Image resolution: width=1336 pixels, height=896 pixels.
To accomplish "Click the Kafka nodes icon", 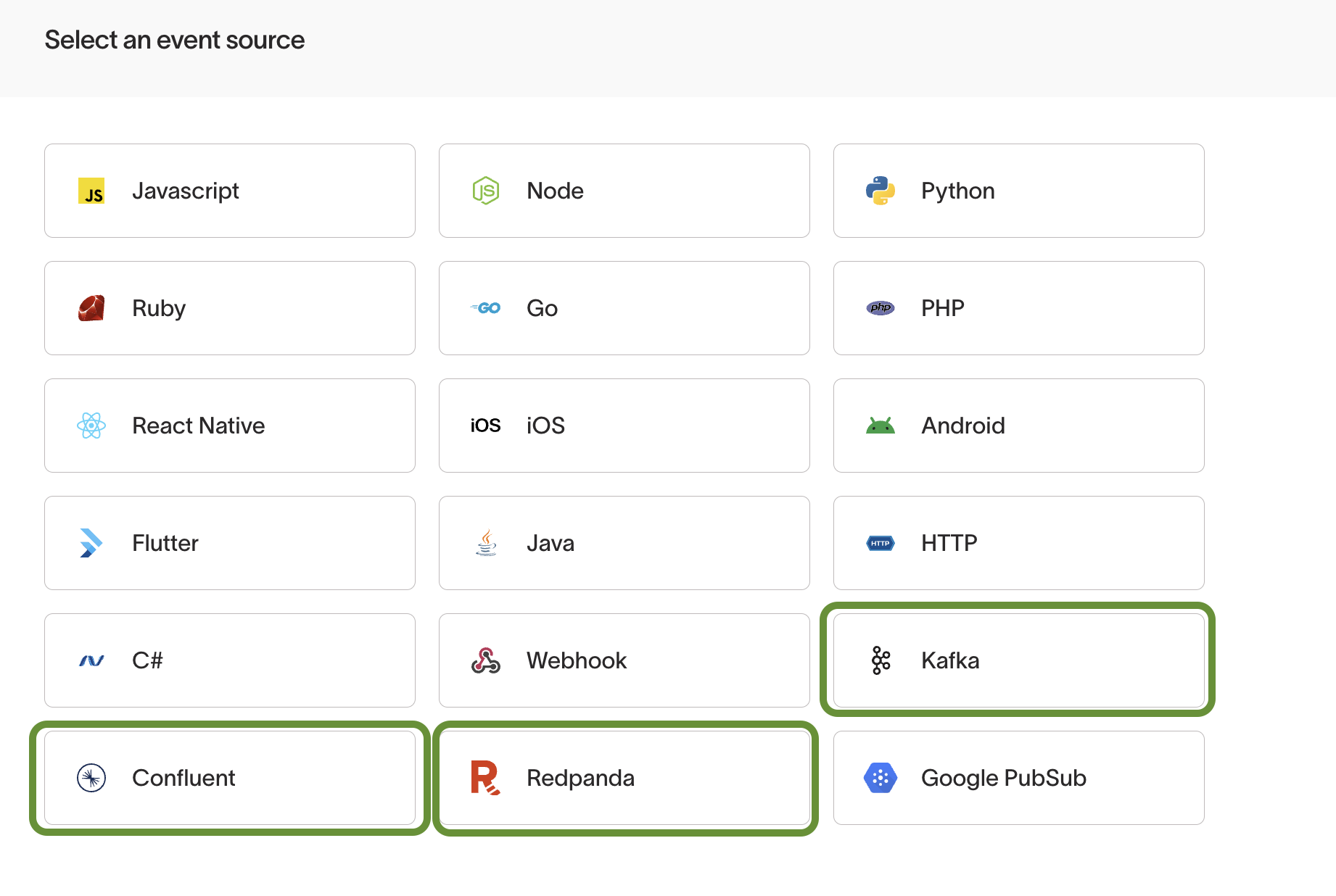I will point(881,660).
